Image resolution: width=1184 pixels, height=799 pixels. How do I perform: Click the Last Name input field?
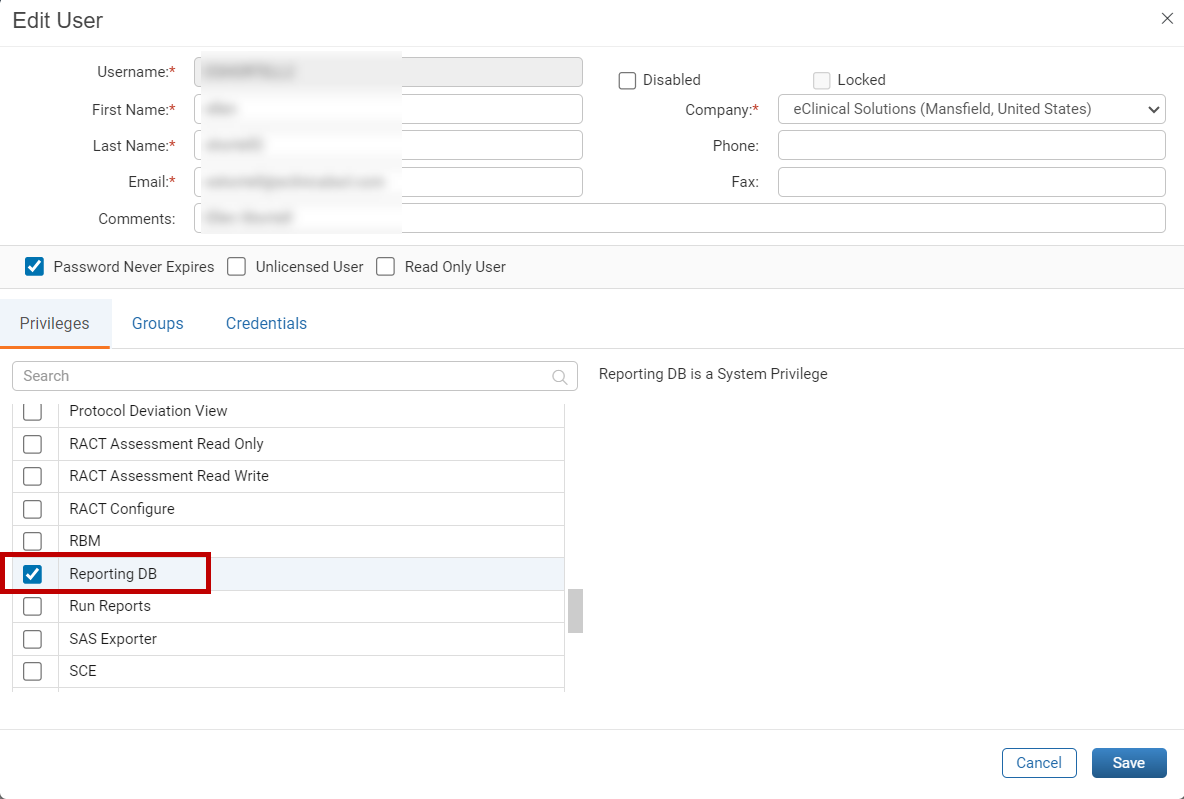point(388,145)
